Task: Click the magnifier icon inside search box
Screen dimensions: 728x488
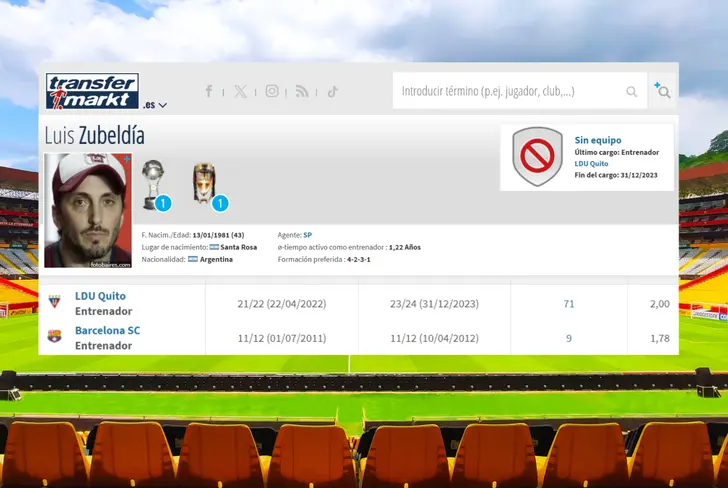Action: coord(631,91)
